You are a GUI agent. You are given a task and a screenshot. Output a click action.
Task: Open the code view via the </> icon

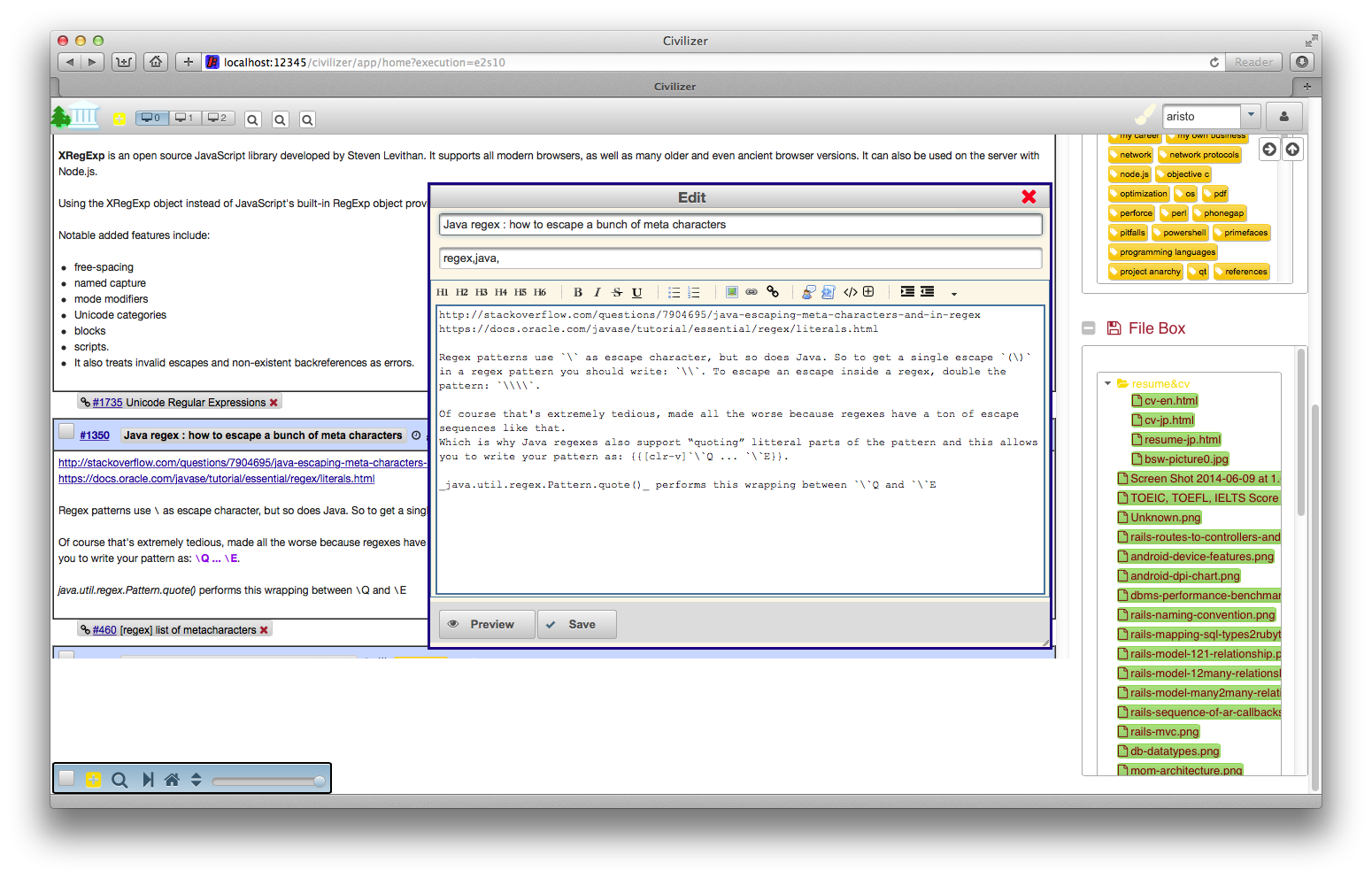click(851, 292)
